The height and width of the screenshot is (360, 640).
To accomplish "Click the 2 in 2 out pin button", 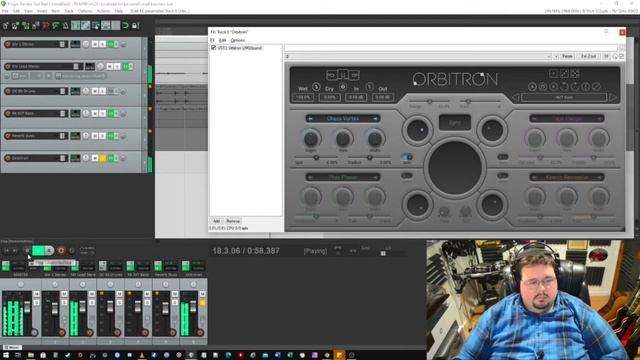I will pos(589,56).
